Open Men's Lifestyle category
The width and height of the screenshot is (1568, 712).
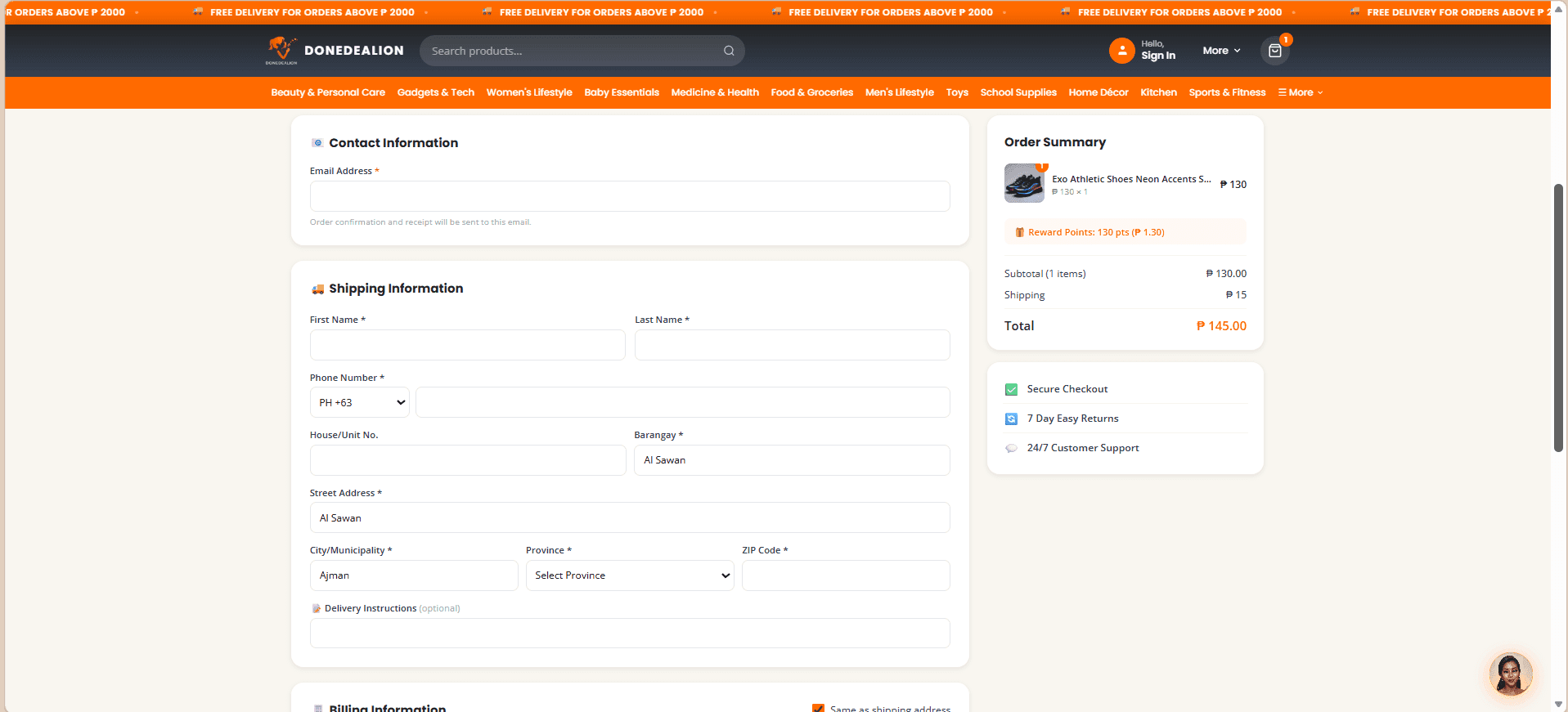tap(900, 92)
